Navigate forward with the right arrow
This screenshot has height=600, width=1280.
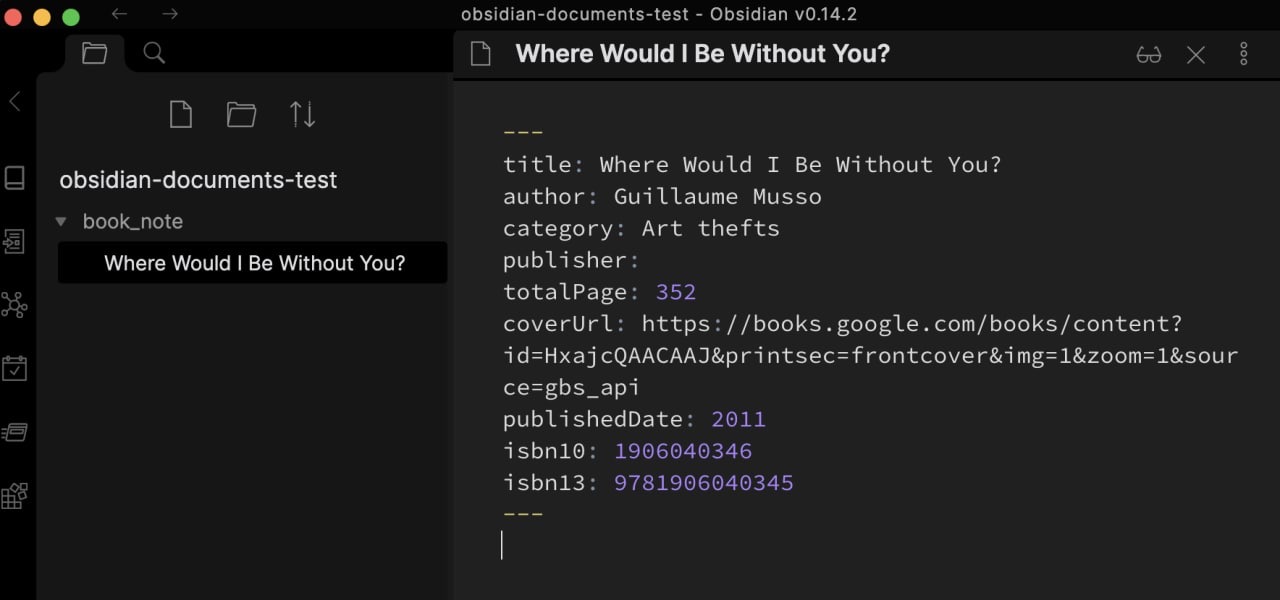click(x=170, y=14)
